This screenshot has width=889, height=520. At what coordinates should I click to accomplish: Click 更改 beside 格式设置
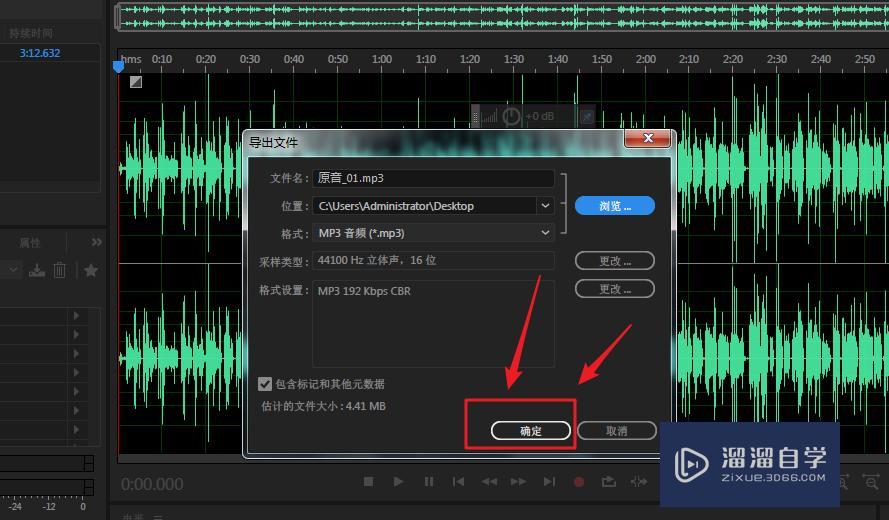615,289
